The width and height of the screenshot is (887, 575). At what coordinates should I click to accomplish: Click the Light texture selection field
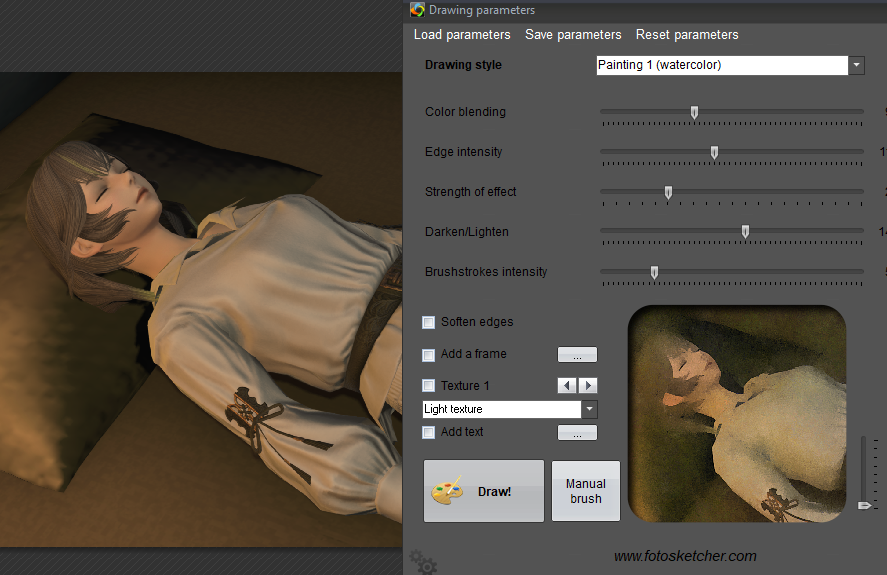click(x=502, y=409)
